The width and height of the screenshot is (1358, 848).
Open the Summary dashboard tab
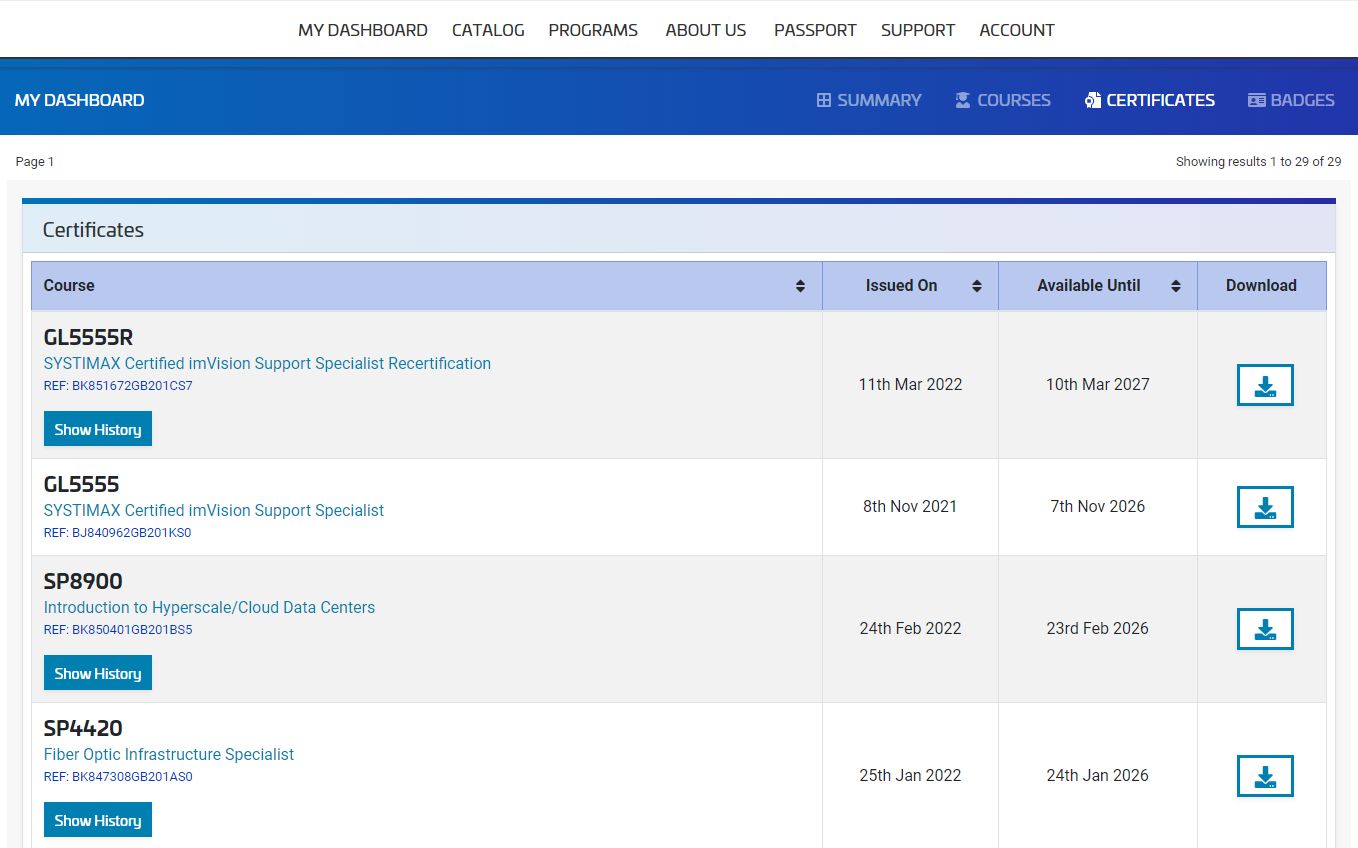tap(869, 100)
